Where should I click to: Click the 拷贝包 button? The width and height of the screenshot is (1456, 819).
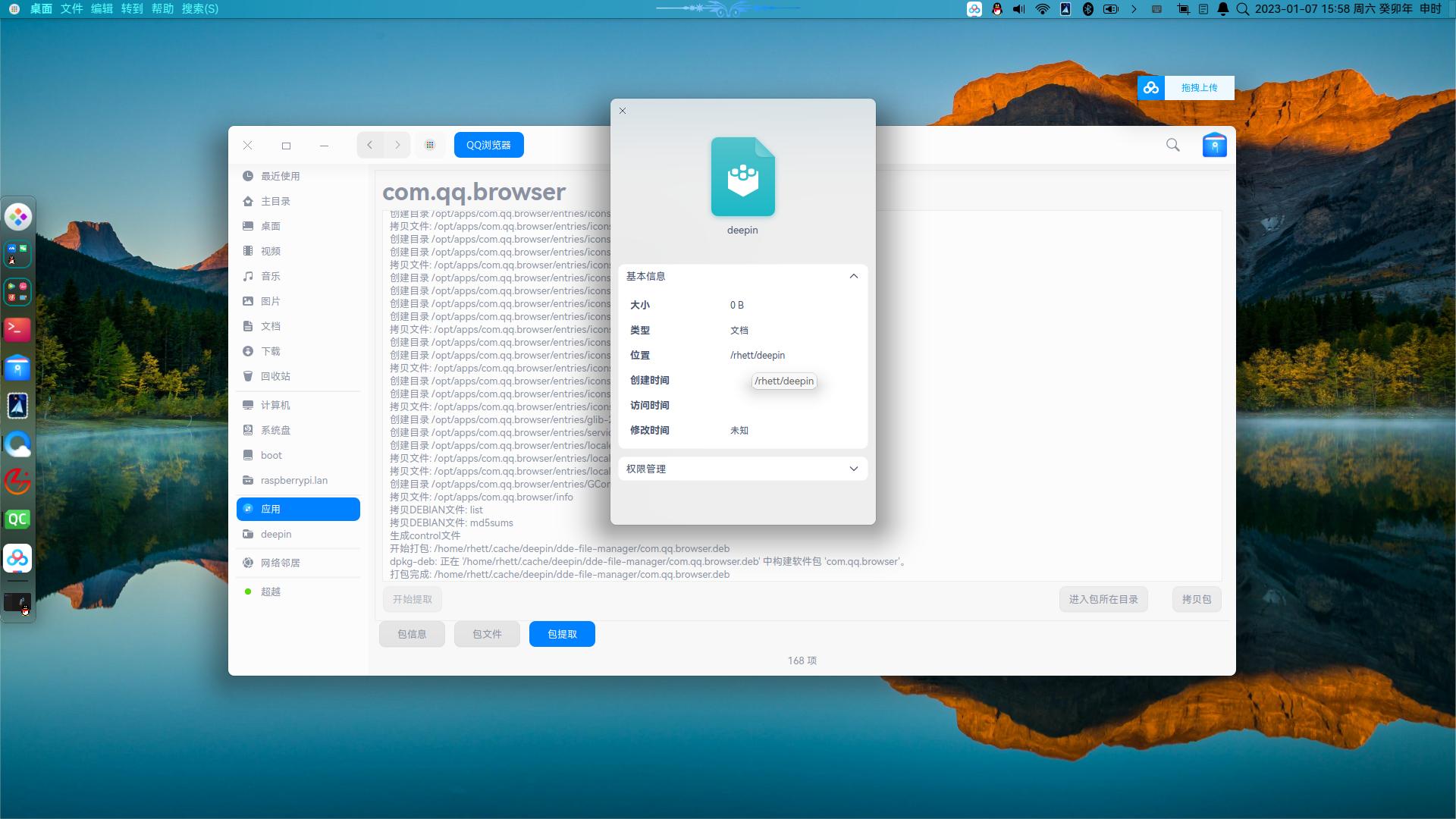pyautogui.click(x=1196, y=599)
